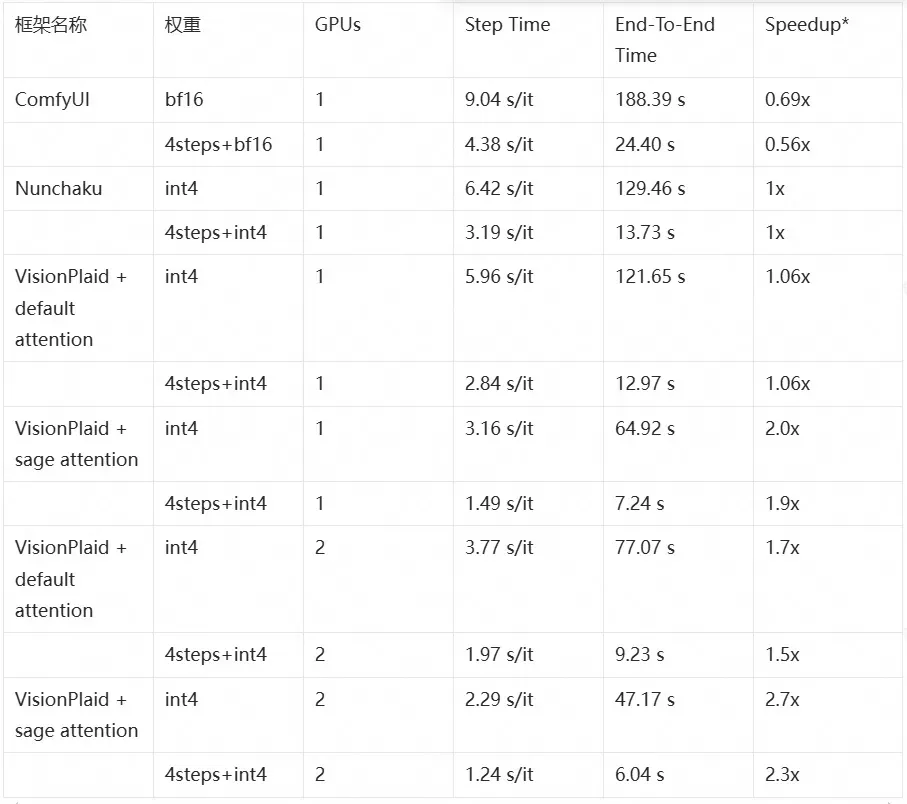
Task: Select the 1.24 s/it step time cell
Action: pyautogui.click(x=499, y=774)
